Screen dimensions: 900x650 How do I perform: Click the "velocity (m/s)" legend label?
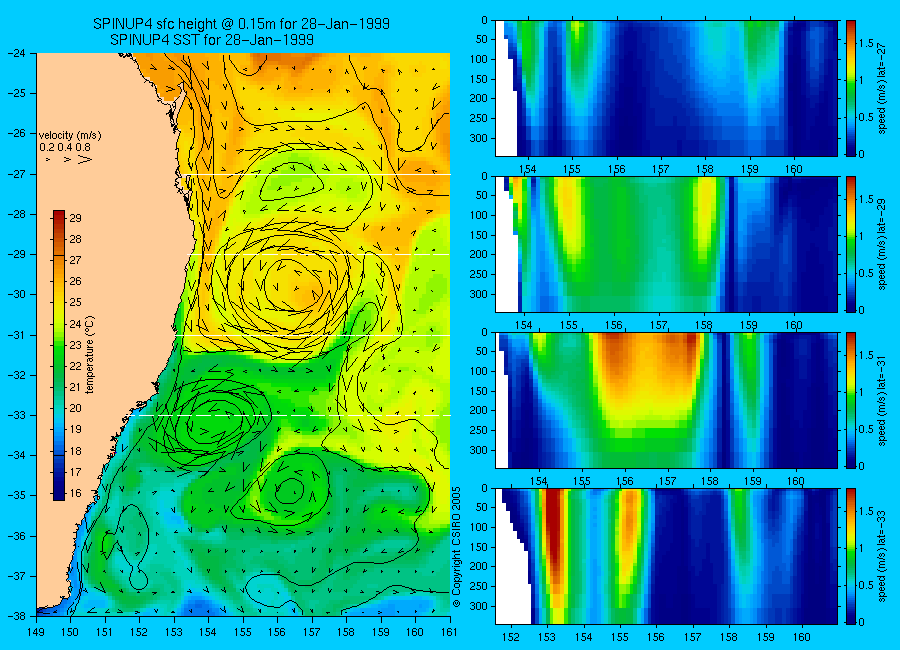pyautogui.click(x=70, y=136)
